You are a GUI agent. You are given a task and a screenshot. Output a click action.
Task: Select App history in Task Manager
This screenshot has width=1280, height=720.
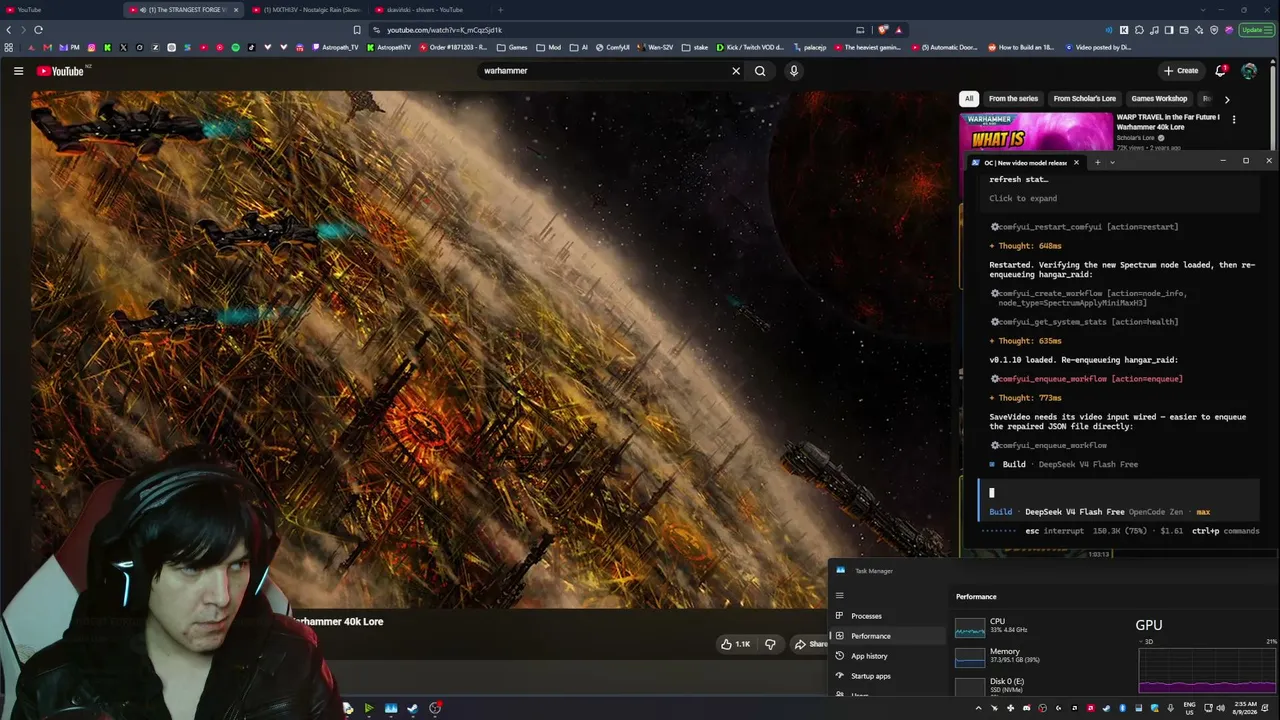click(x=887, y=656)
